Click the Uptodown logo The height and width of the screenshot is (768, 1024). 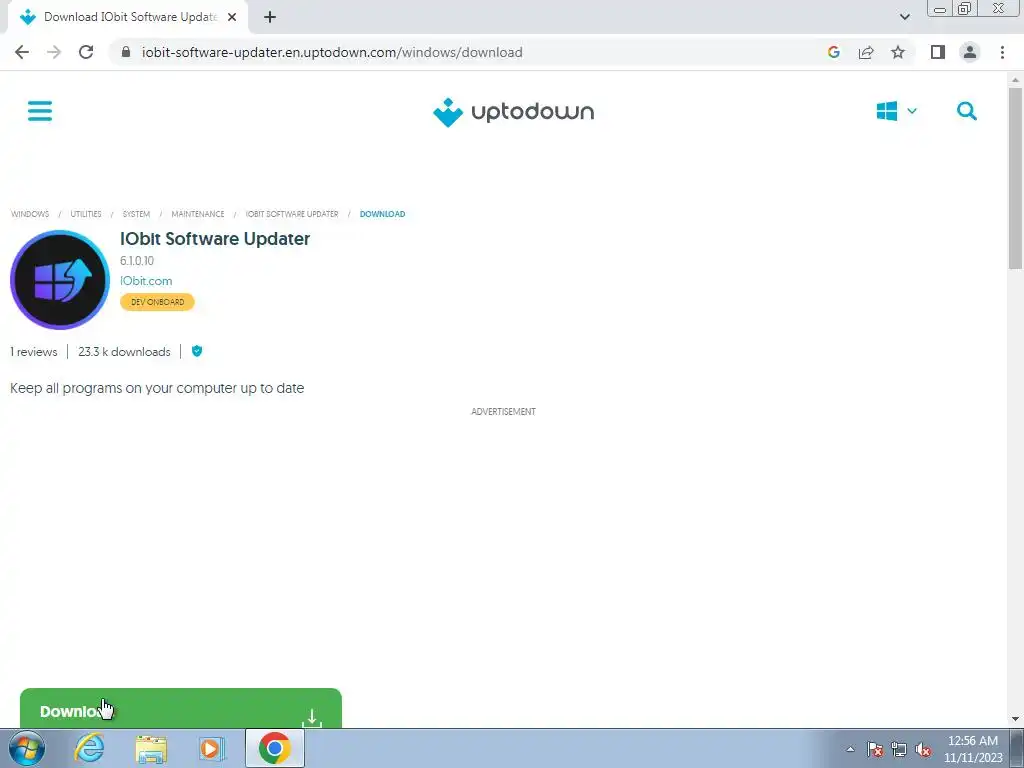513,112
